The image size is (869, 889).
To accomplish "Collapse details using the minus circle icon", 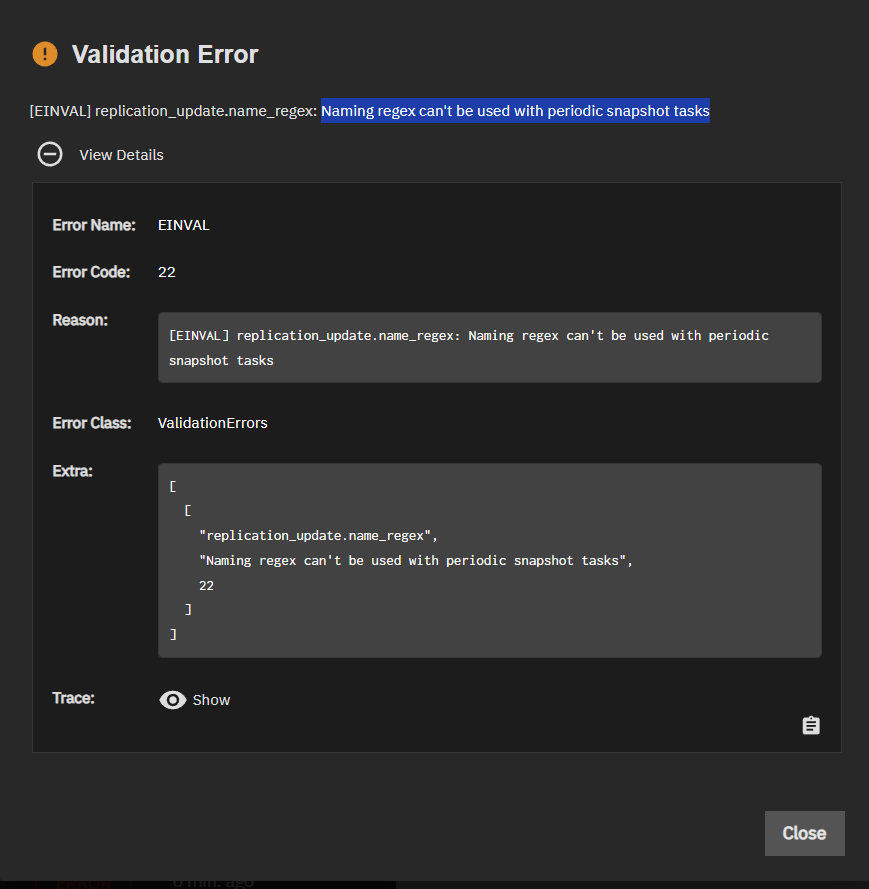I will click(x=50, y=154).
